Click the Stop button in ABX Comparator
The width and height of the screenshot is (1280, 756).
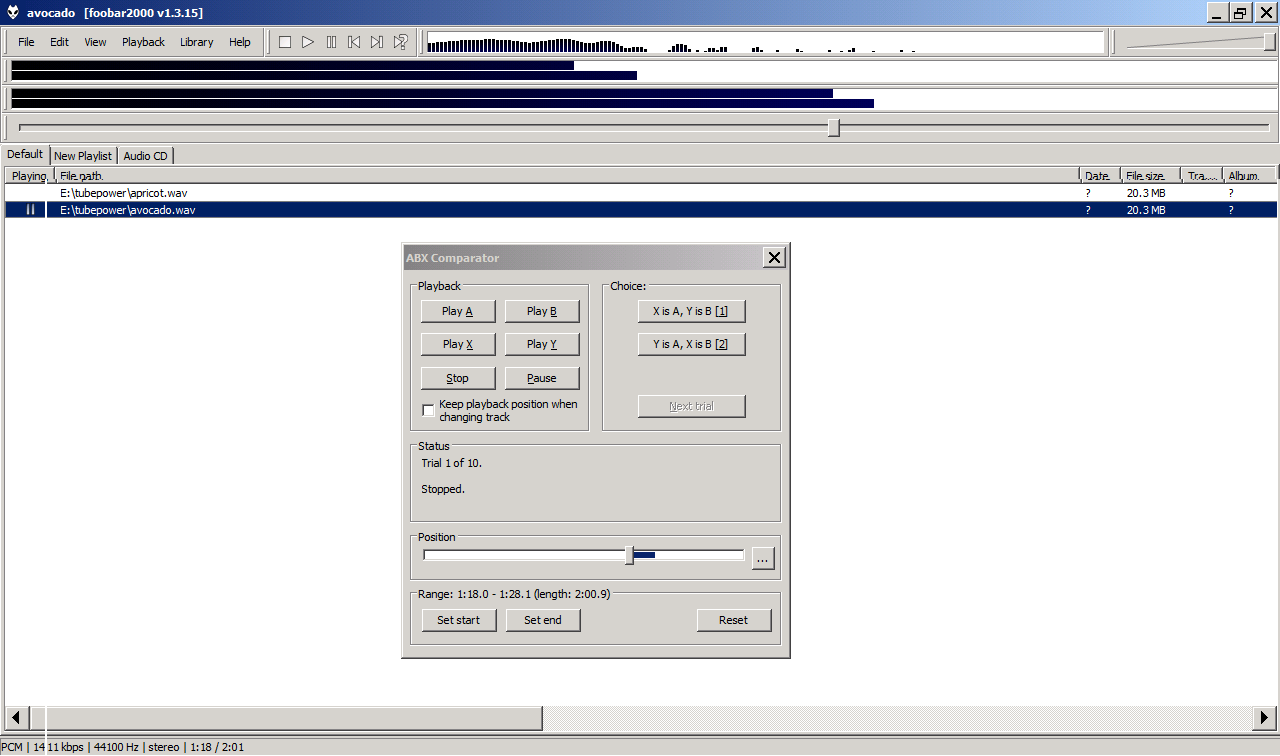pyautogui.click(x=457, y=378)
